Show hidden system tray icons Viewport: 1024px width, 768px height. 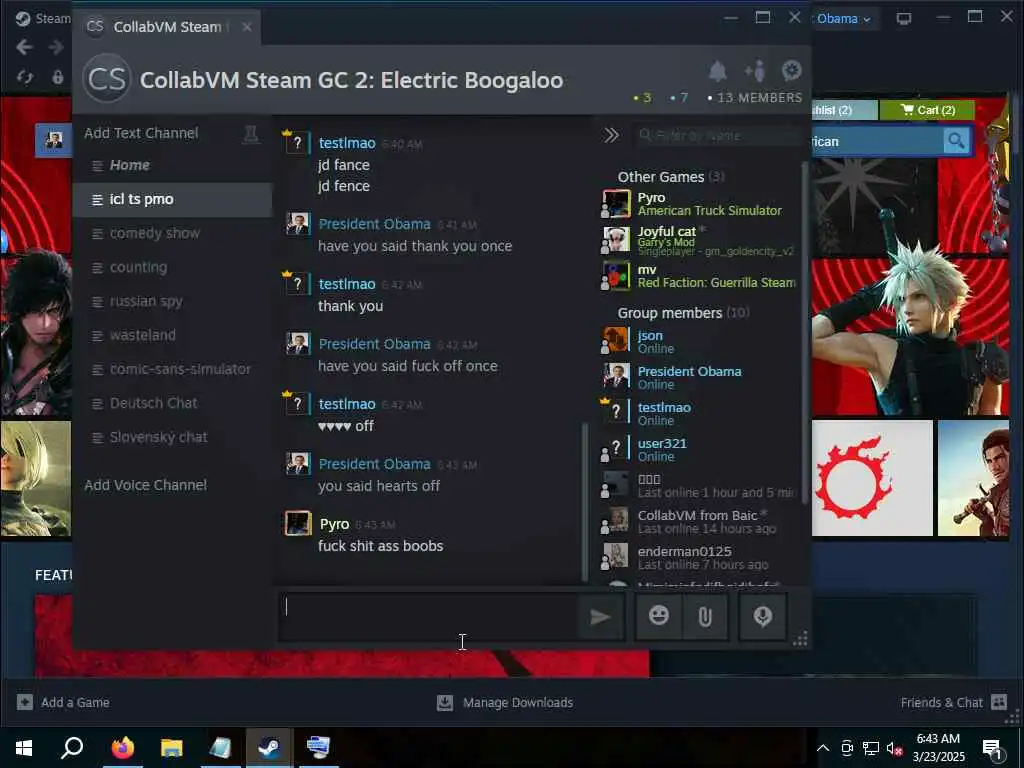tap(823, 748)
